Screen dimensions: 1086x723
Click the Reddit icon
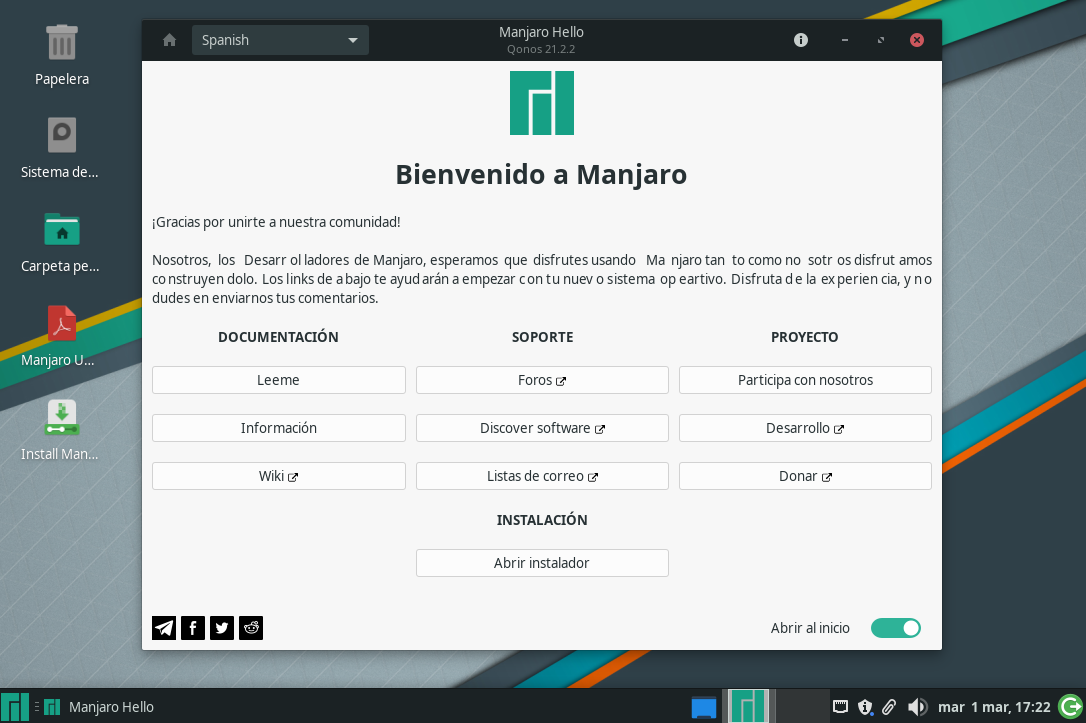250,628
